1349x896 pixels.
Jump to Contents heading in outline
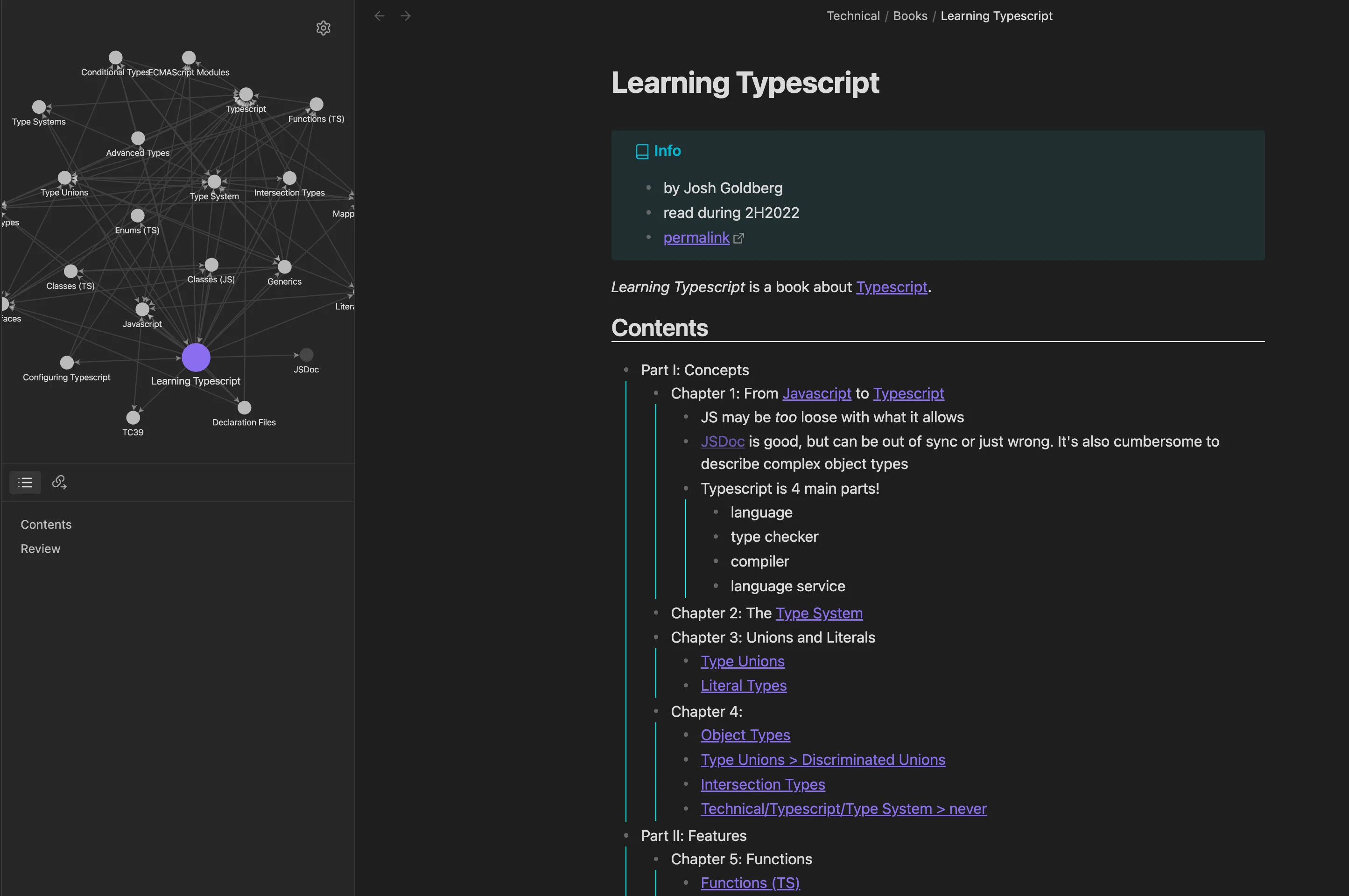pyautogui.click(x=46, y=525)
